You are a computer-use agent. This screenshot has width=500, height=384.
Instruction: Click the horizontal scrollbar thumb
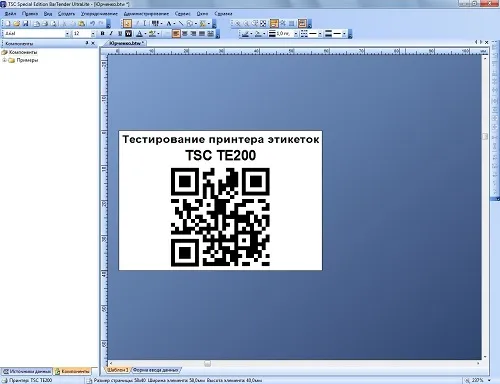coord(207,363)
